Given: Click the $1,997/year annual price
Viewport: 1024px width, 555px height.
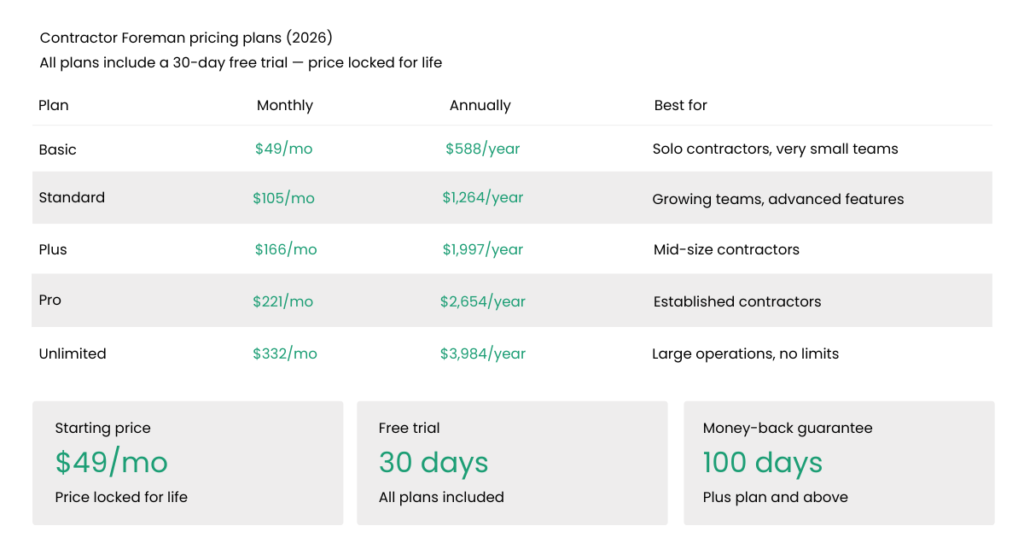Looking at the screenshot, I should point(483,249).
